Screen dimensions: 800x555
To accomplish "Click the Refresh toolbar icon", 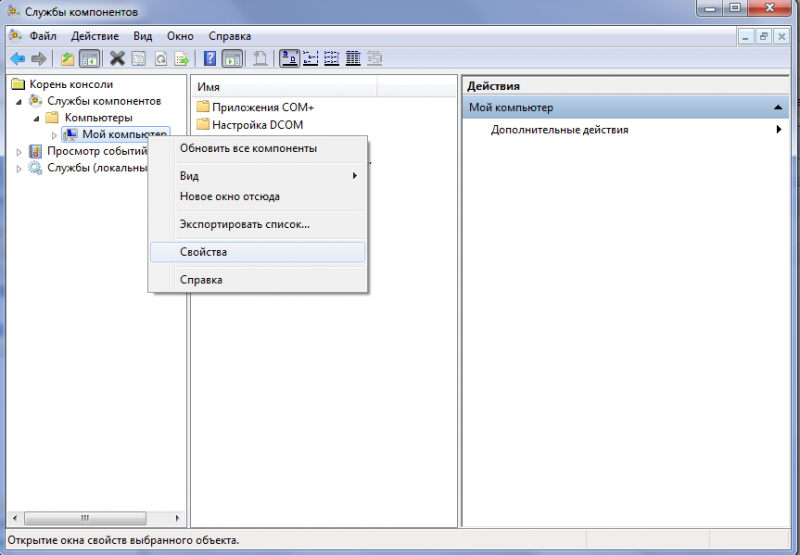I will pyautogui.click(x=160, y=59).
